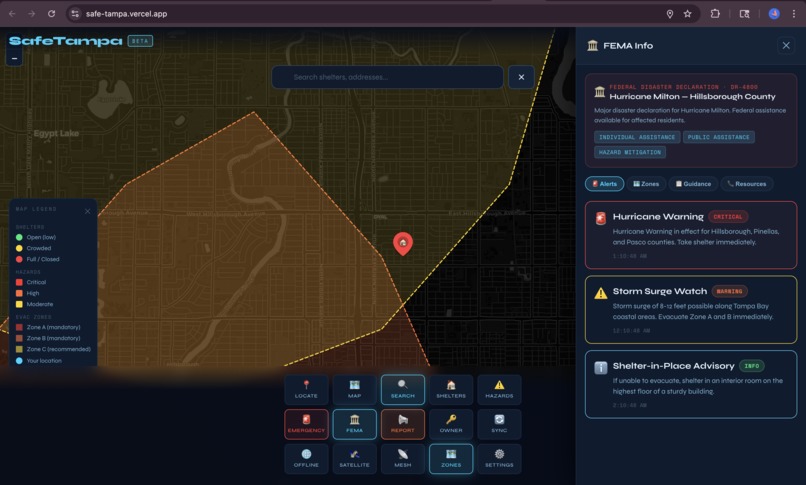Image resolution: width=806 pixels, height=485 pixels.
Task: Click the Public Assistance tag
Action: (x=719, y=137)
